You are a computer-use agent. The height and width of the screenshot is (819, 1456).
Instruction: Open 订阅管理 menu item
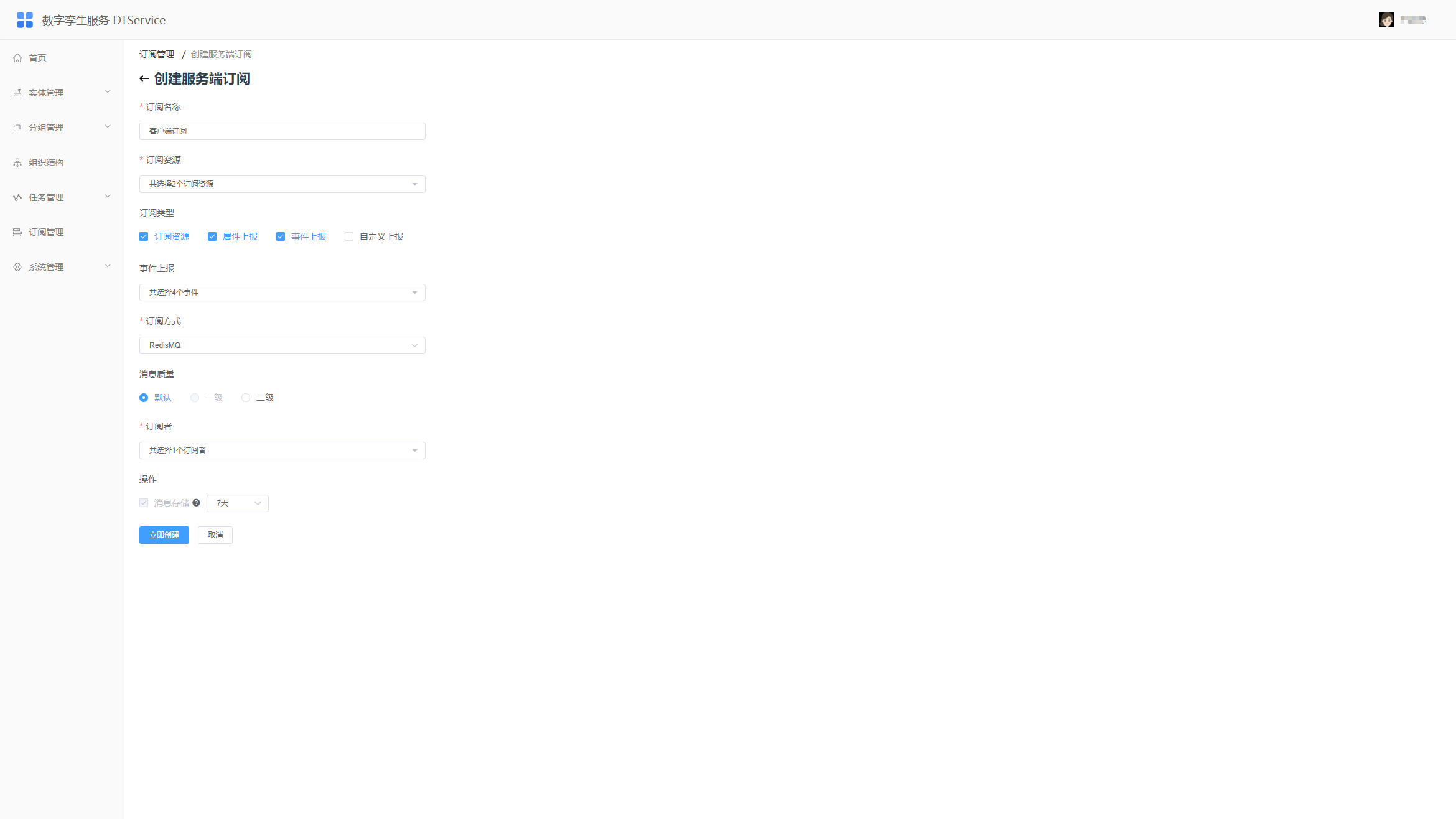(62, 232)
